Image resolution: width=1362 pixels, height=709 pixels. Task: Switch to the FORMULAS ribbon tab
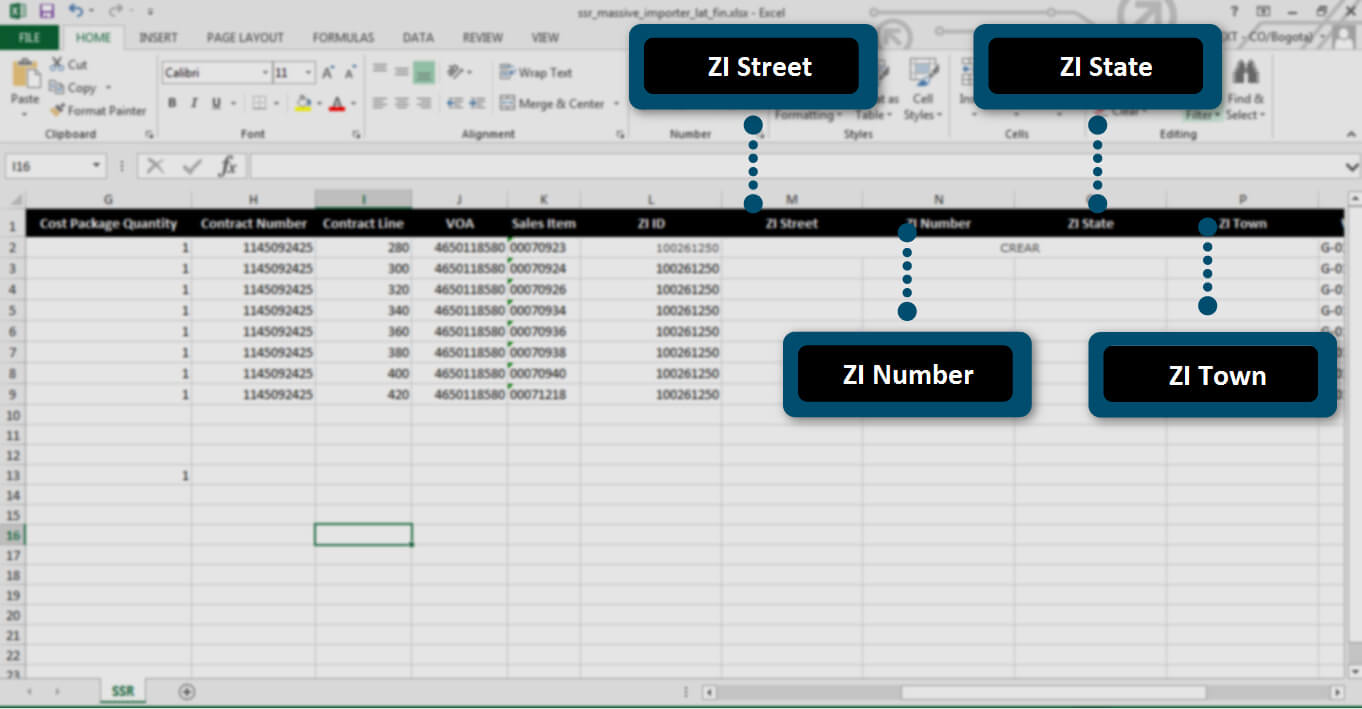343,38
